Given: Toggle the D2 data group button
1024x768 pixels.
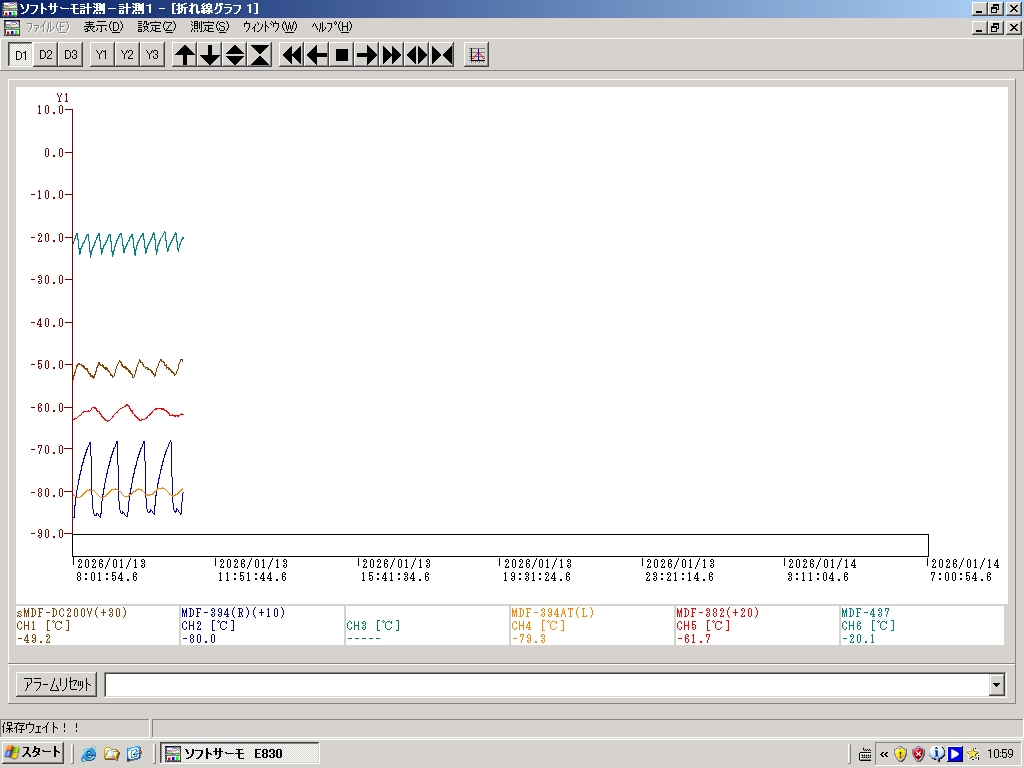Looking at the screenshot, I should tap(46, 55).
